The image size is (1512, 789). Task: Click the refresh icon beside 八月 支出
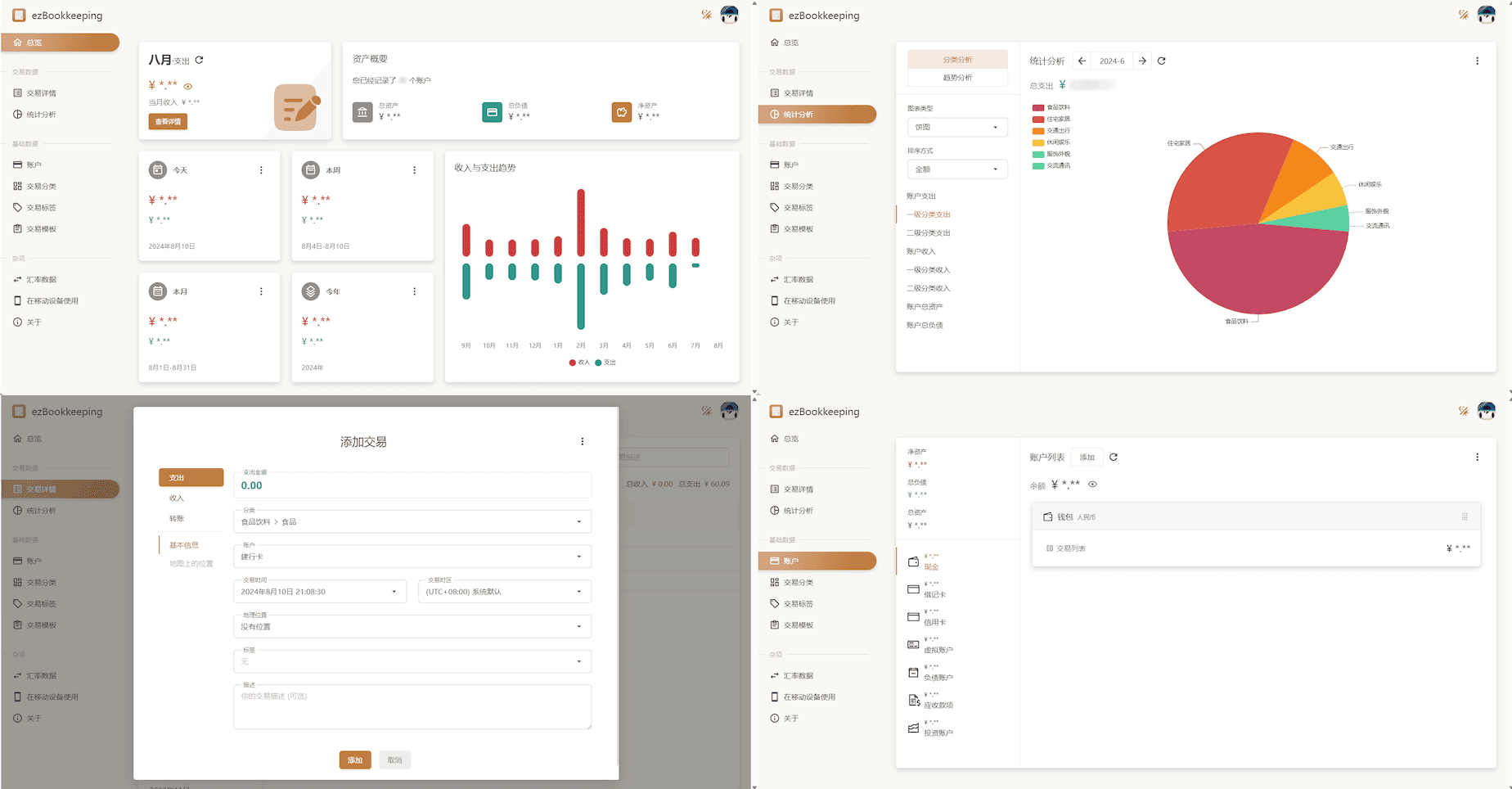pos(199,59)
